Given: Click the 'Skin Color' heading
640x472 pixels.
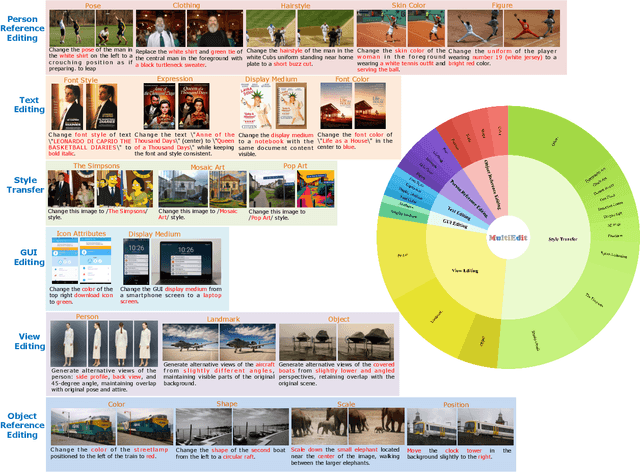Looking at the screenshot, I should (x=409, y=5).
